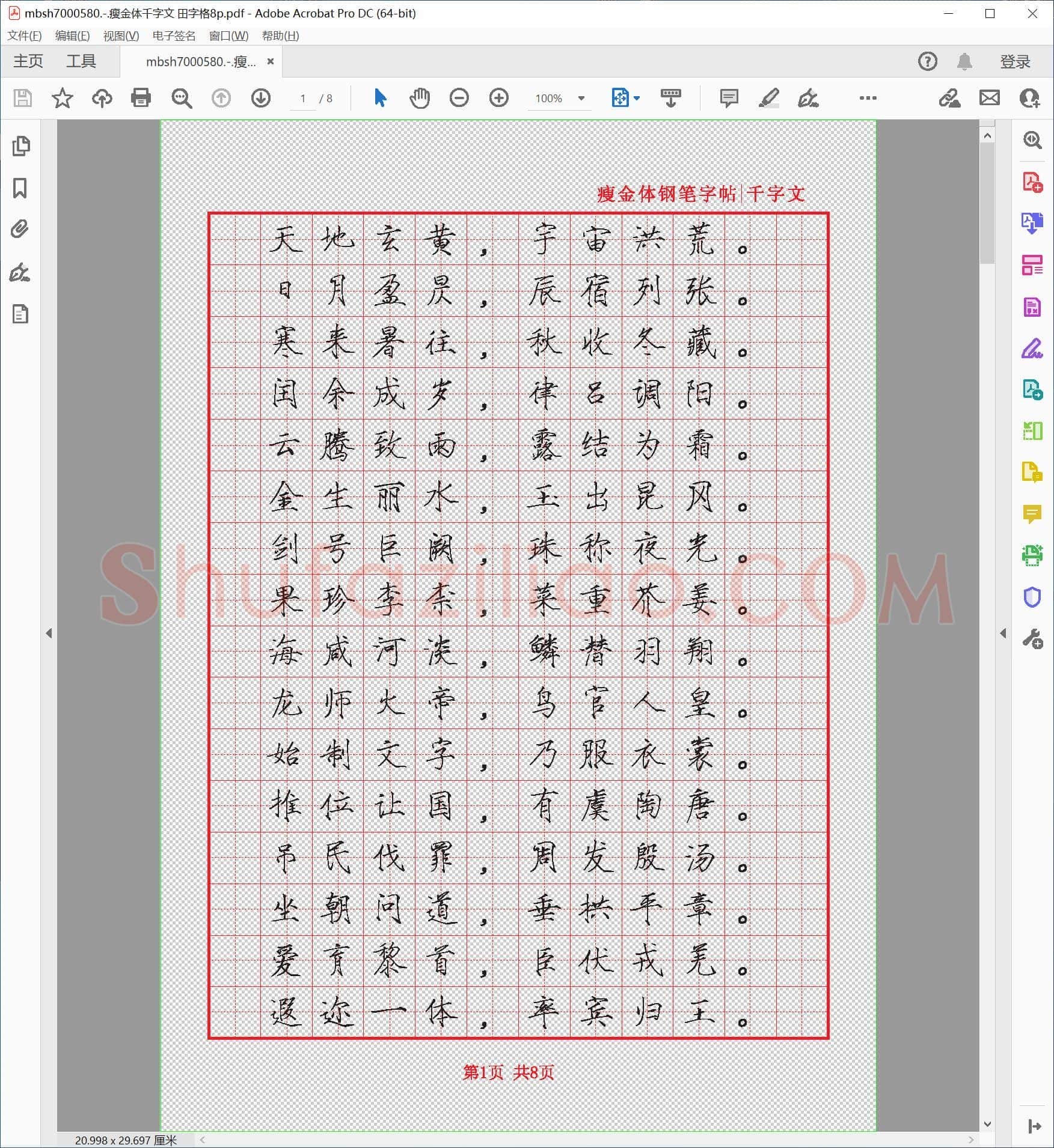
Task: Click the scrolling mode keyboard icon
Action: point(671,98)
